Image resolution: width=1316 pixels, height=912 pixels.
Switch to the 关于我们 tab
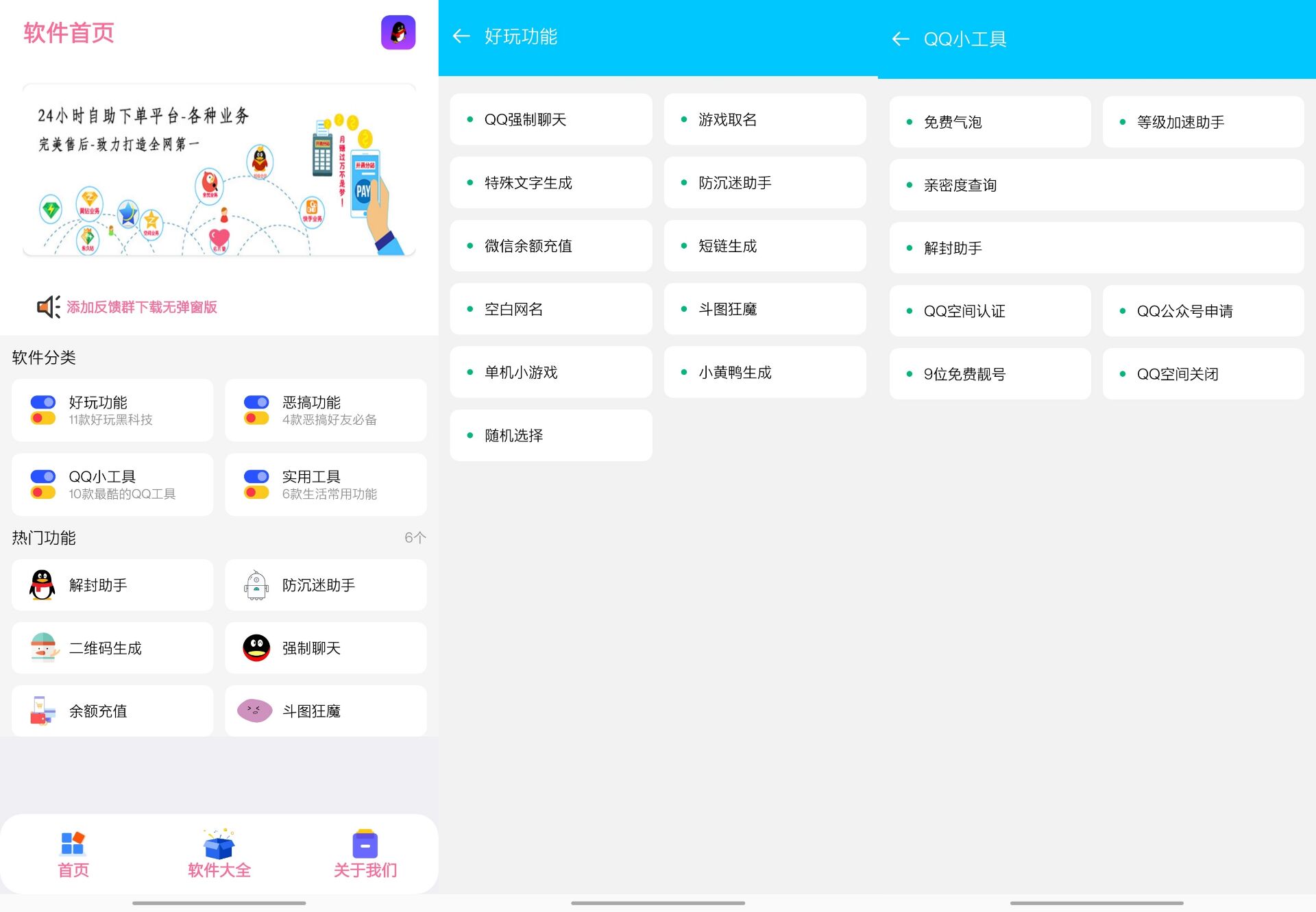pos(364,853)
